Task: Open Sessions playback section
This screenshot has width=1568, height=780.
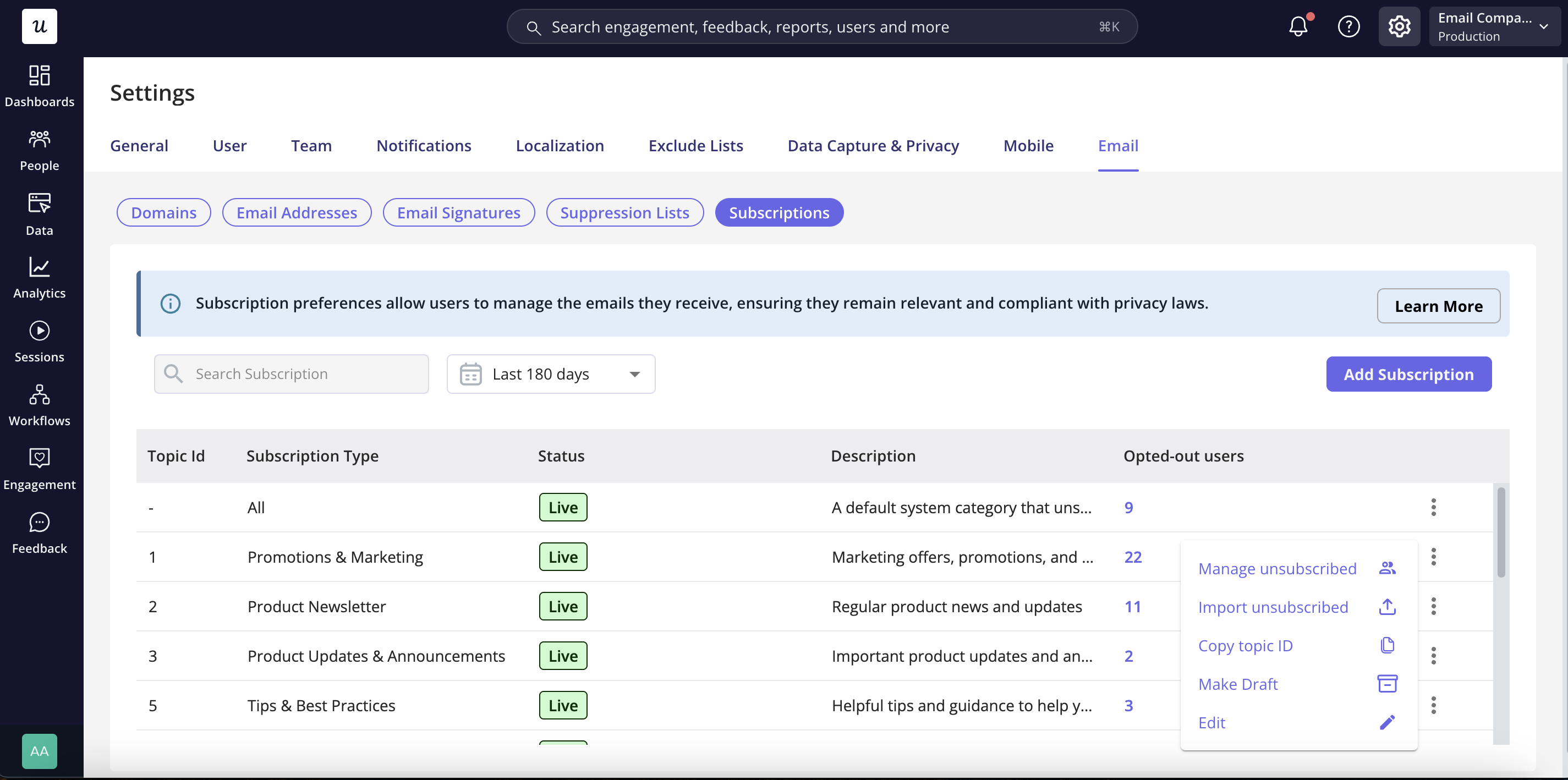Action: pyautogui.click(x=40, y=342)
